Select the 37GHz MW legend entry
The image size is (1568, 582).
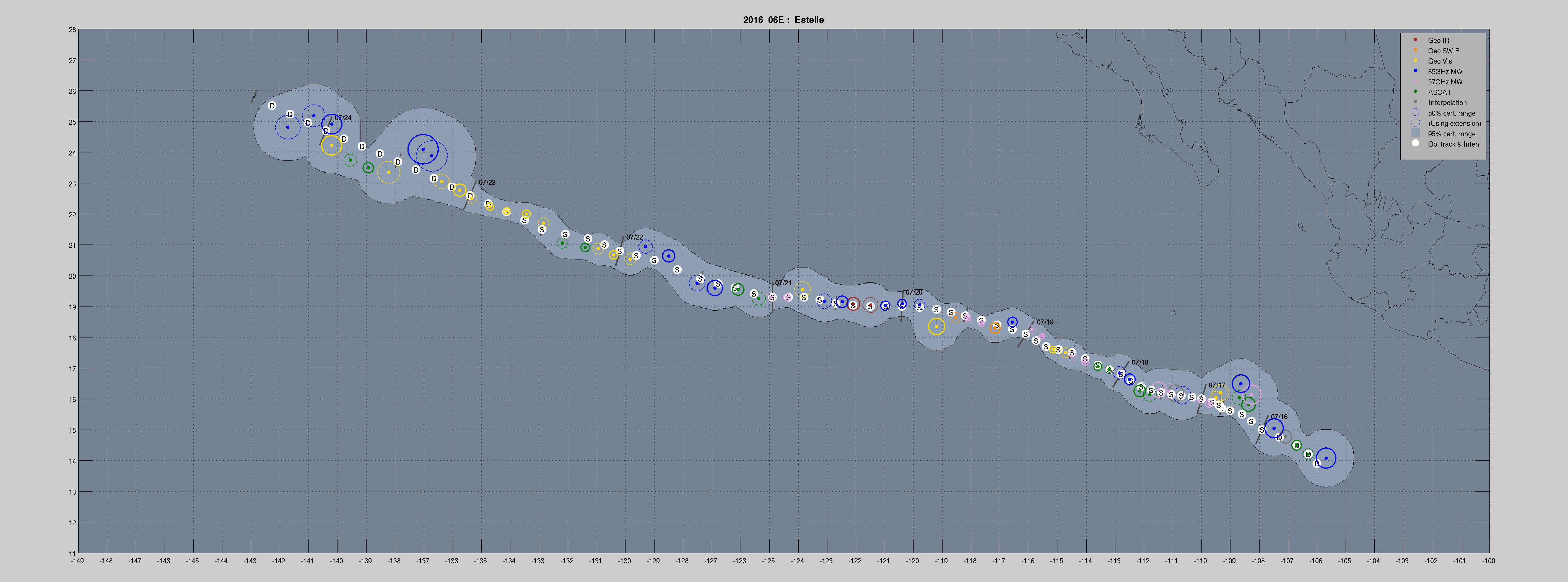[1445, 82]
